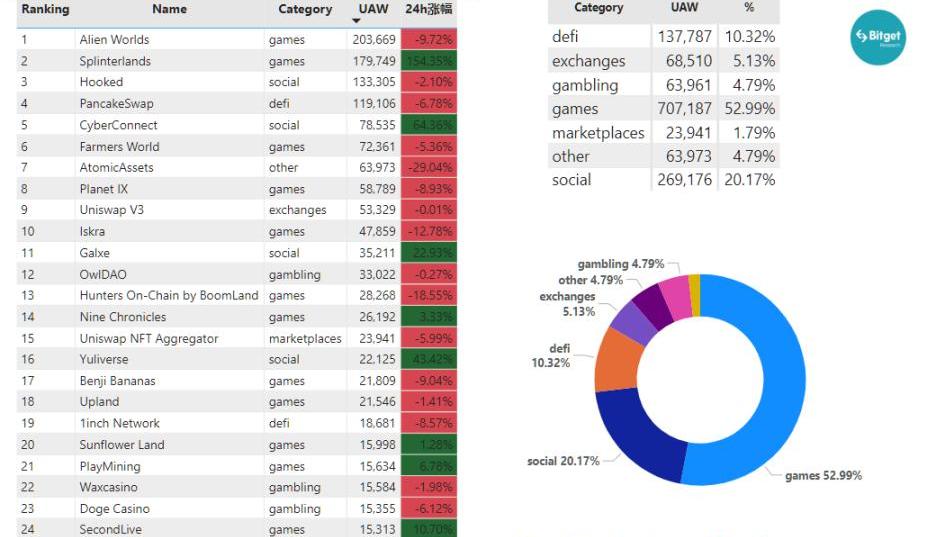Select the Uniswap NFT Aggregator row name
This screenshot has width=927, height=537.
tap(149, 339)
